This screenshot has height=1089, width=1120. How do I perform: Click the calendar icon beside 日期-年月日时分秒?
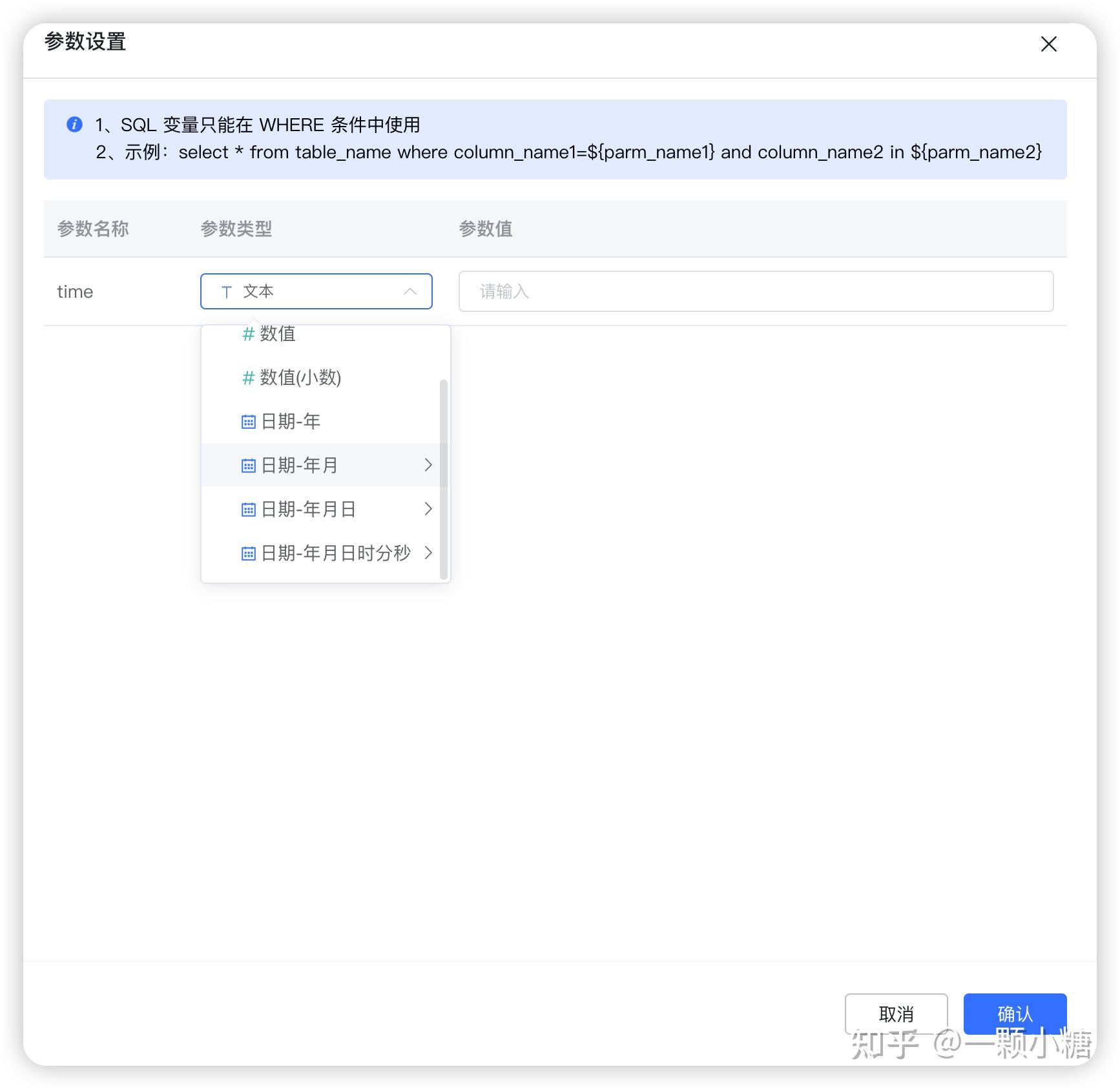click(248, 553)
